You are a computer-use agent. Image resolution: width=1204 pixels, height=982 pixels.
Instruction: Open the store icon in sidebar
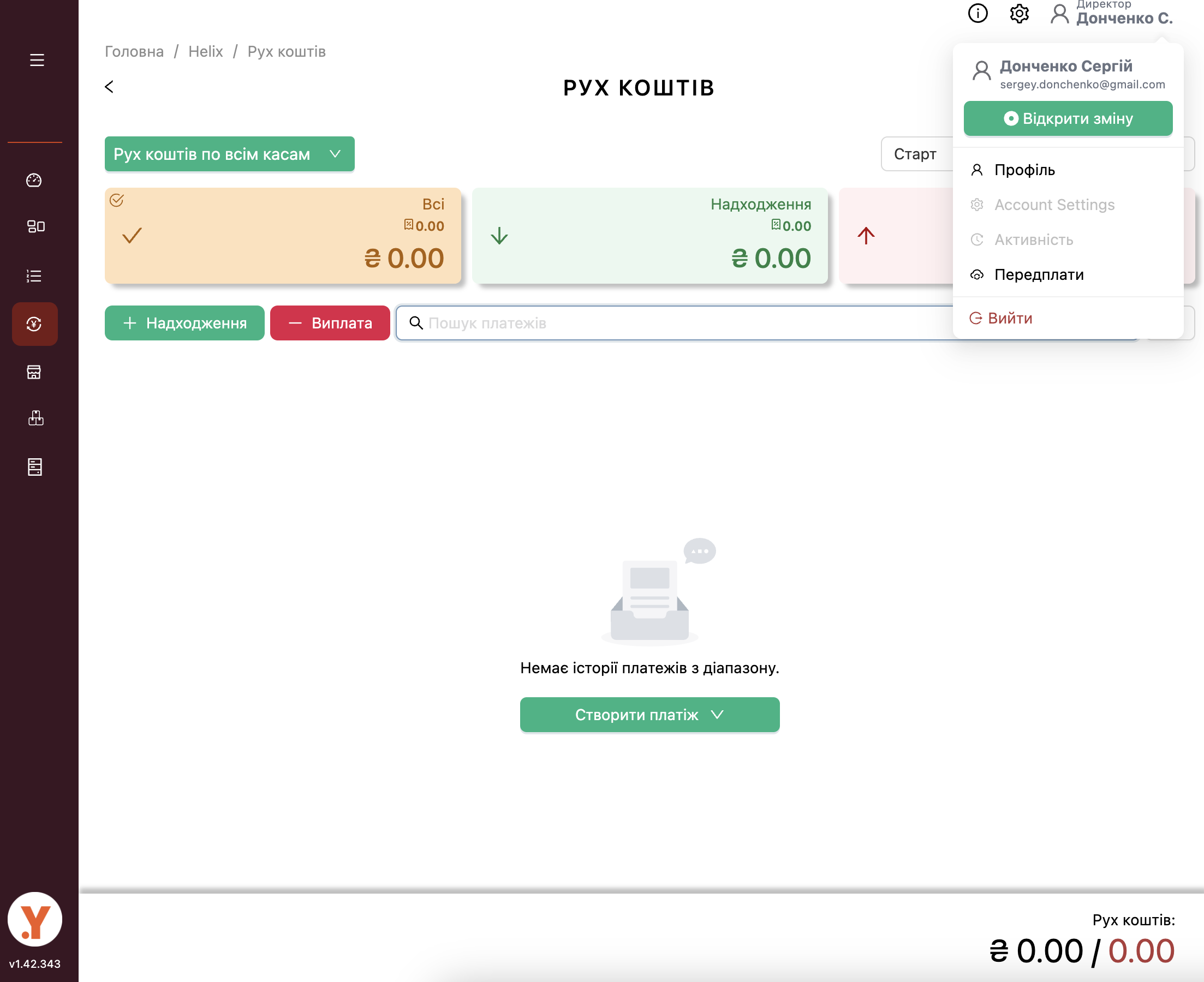tap(34, 372)
